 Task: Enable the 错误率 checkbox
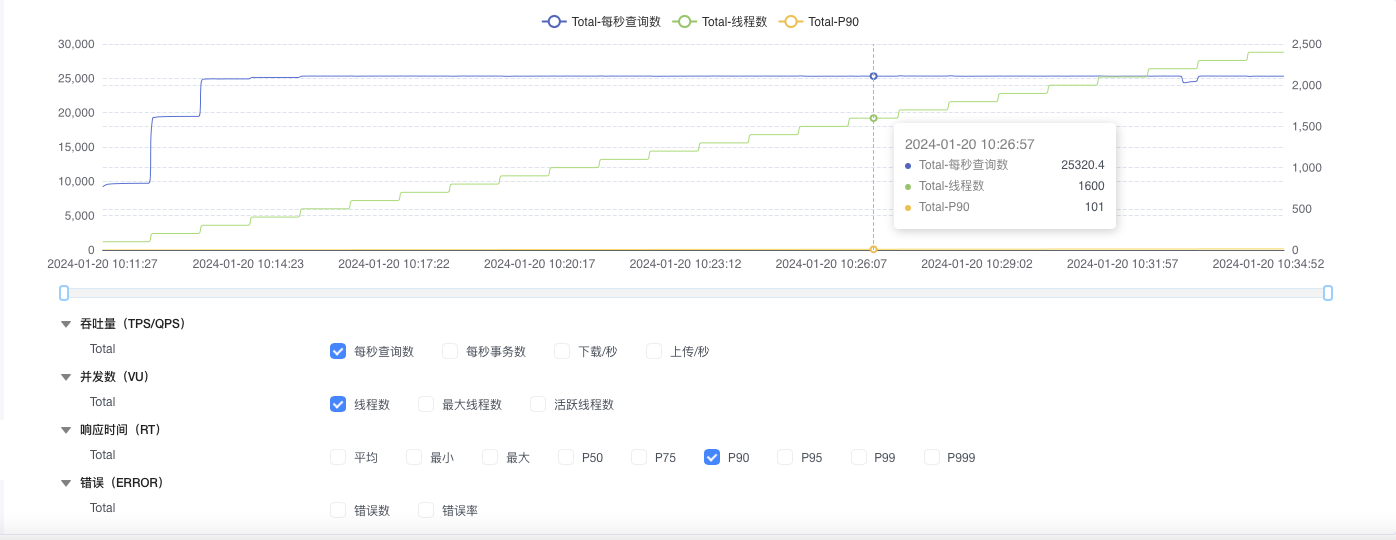(426, 510)
